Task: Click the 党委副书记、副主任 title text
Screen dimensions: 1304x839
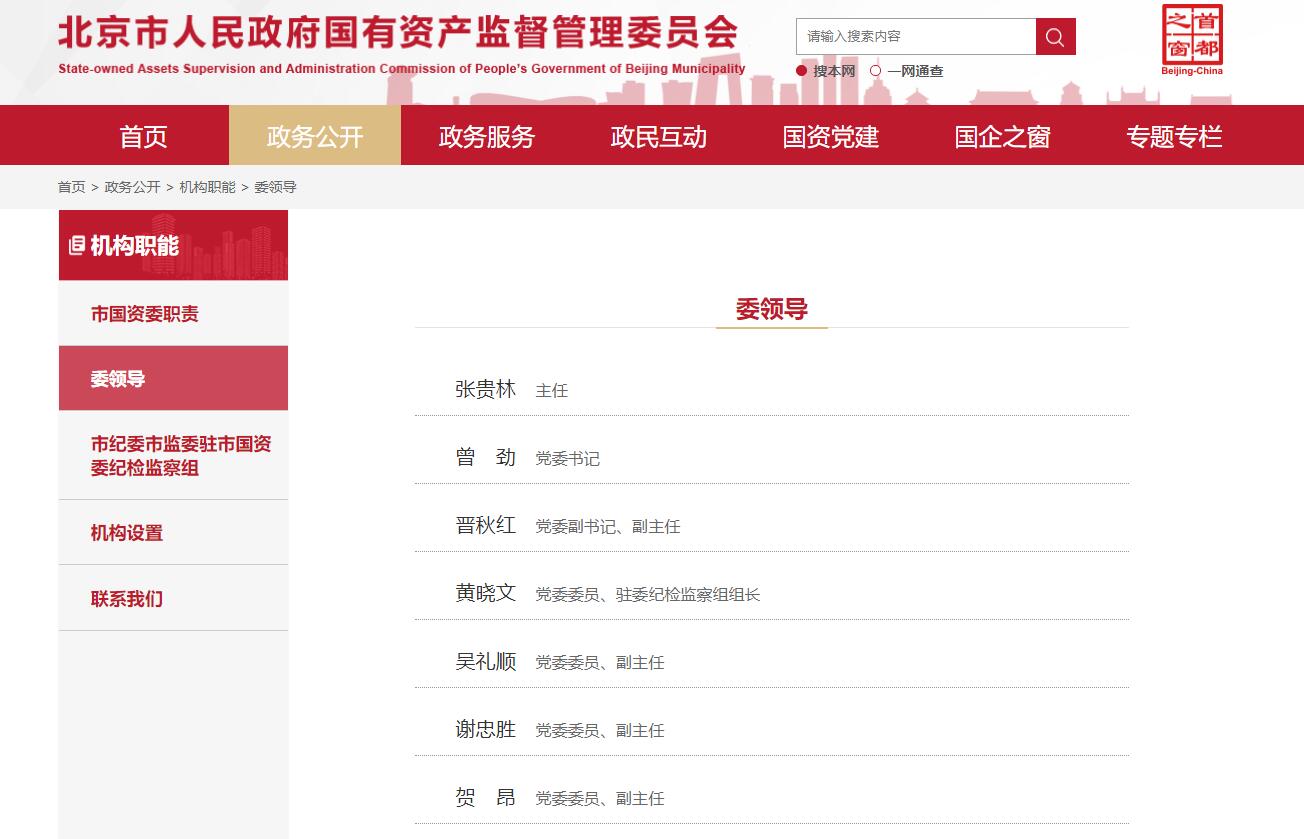Action: pyautogui.click(x=608, y=527)
